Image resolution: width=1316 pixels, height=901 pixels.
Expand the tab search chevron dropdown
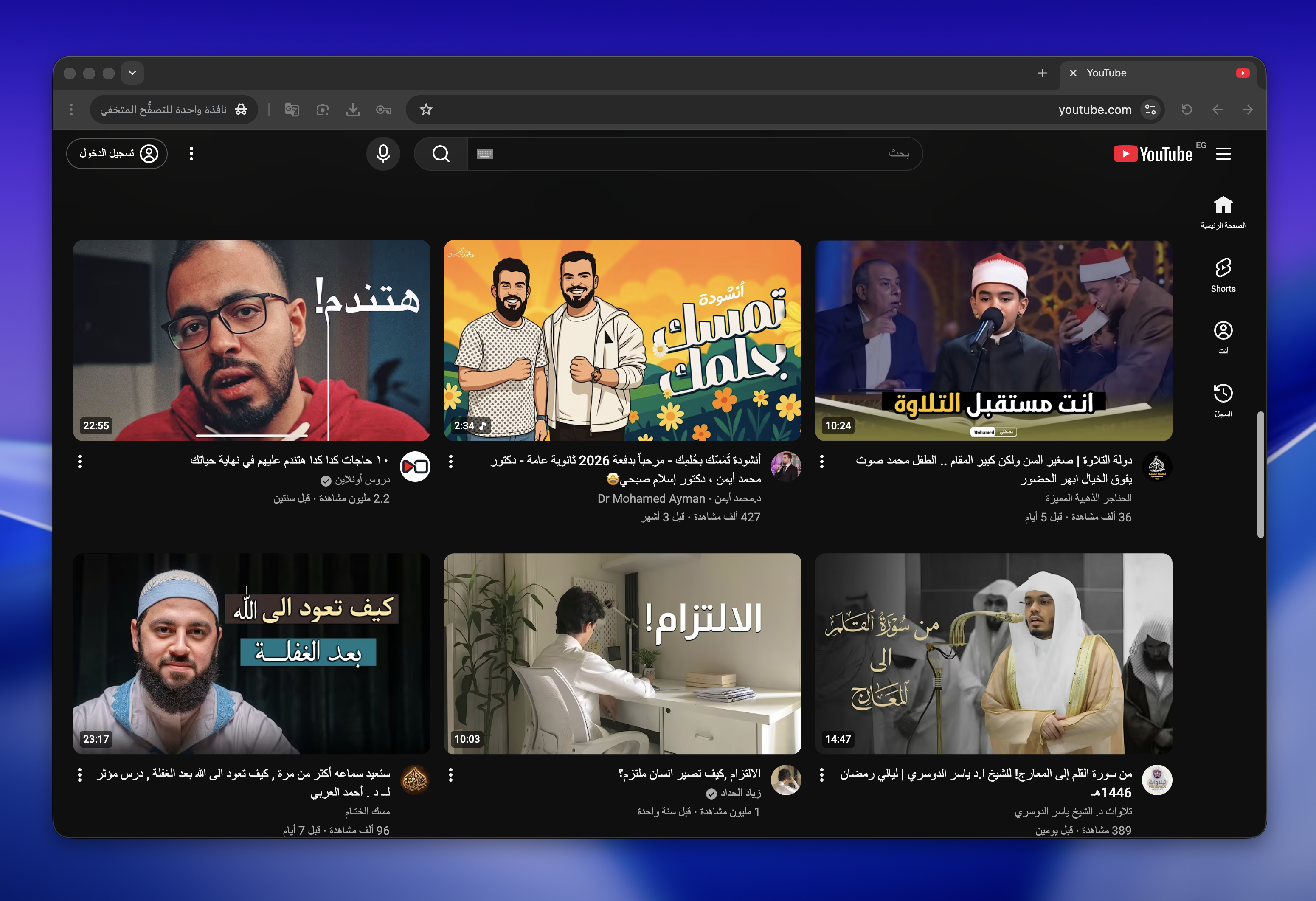(x=132, y=73)
